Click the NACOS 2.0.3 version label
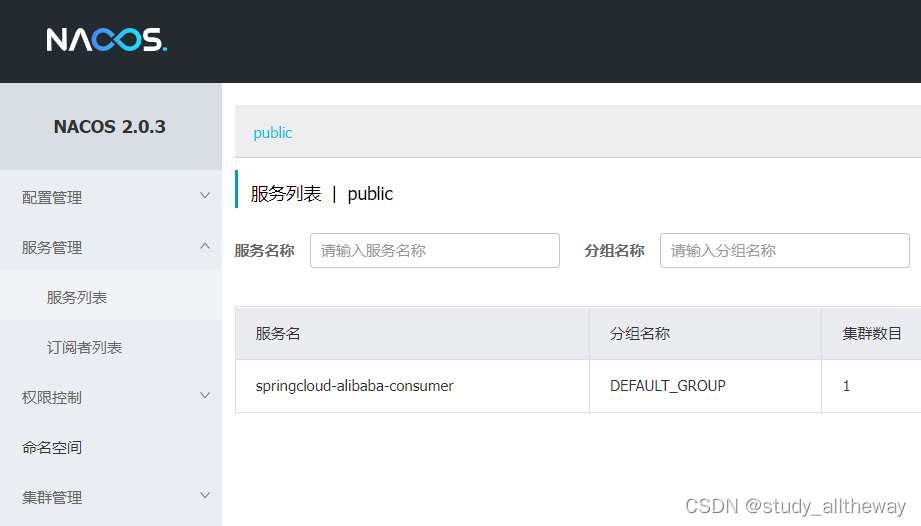Viewport: 921px width, 526px height. [x=110, y=126]
